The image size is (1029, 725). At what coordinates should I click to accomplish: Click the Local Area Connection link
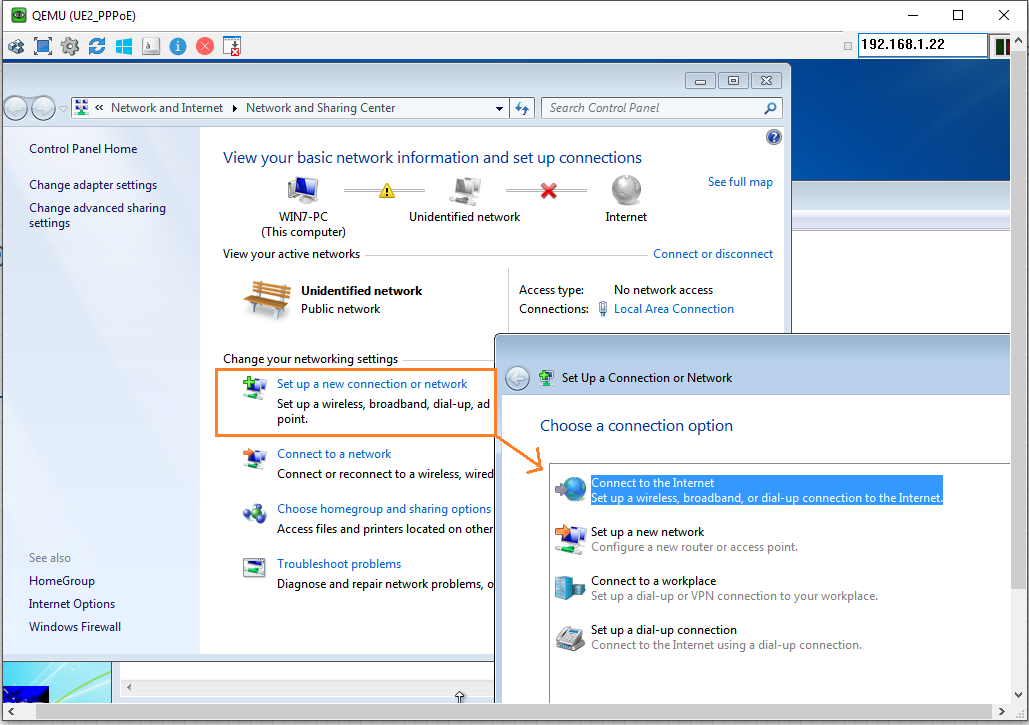[x=674, y=308]
